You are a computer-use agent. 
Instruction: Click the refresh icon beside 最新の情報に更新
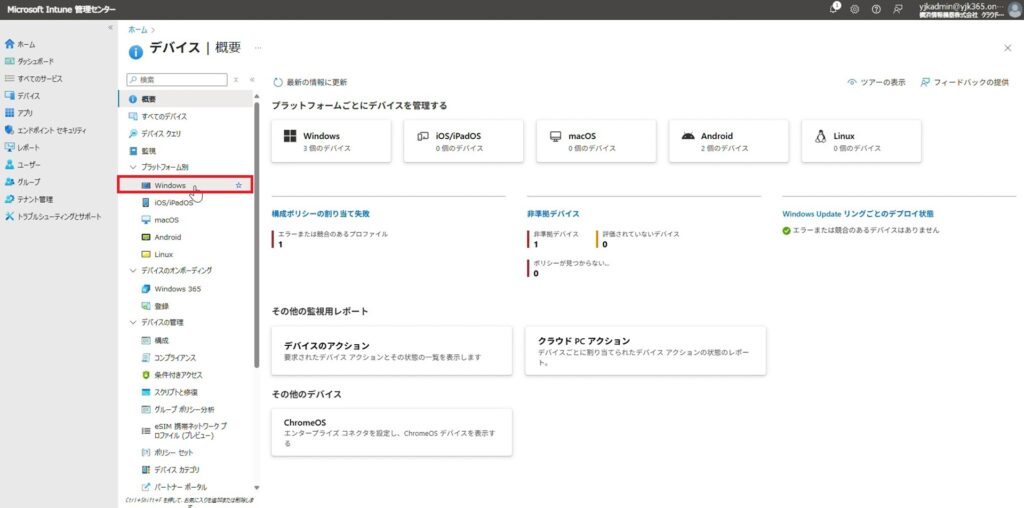pos(278,82)
